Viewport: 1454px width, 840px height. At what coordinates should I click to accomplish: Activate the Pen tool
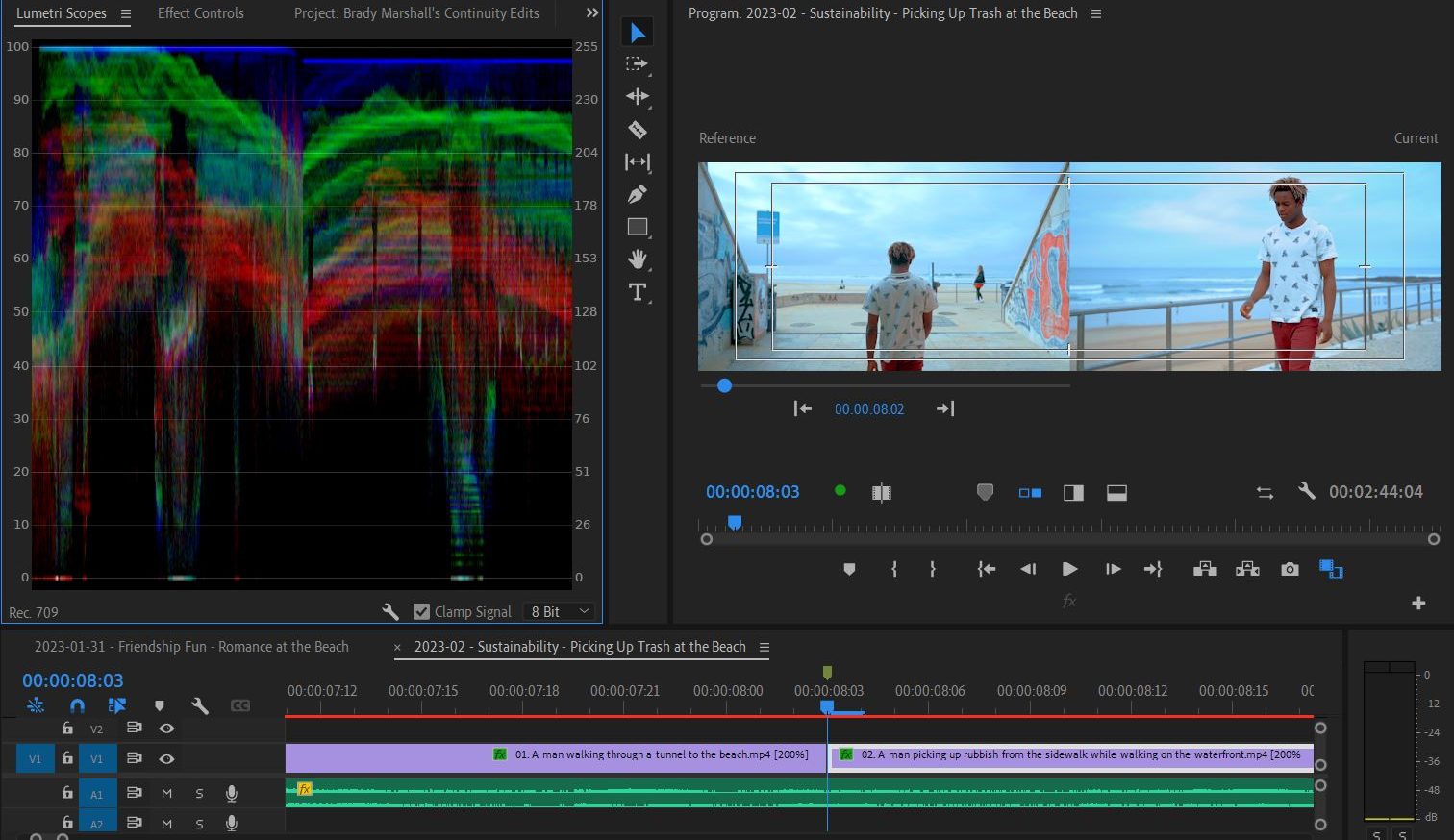pos(638,195)
